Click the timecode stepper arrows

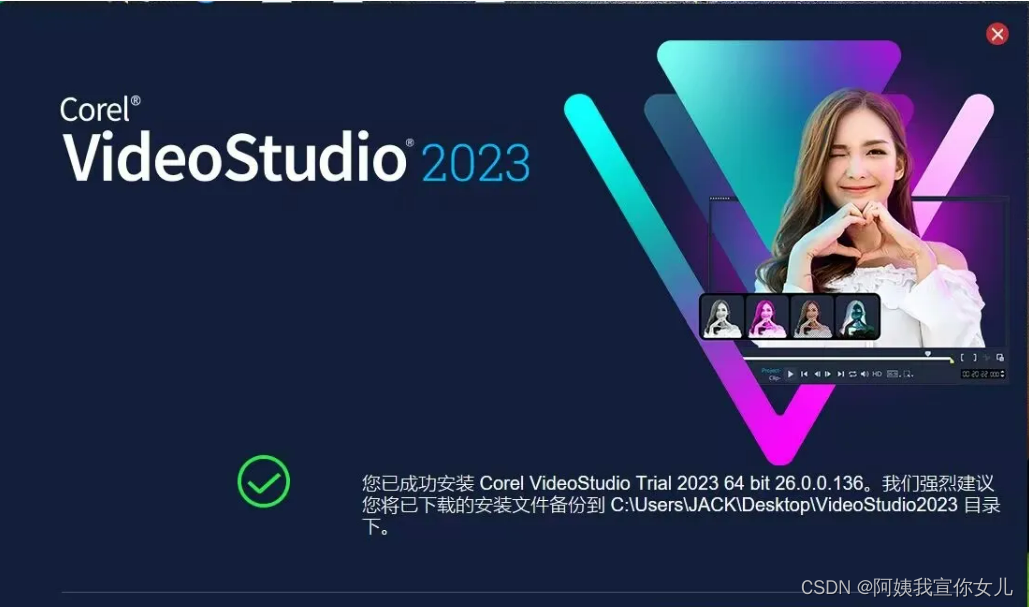1001,374
